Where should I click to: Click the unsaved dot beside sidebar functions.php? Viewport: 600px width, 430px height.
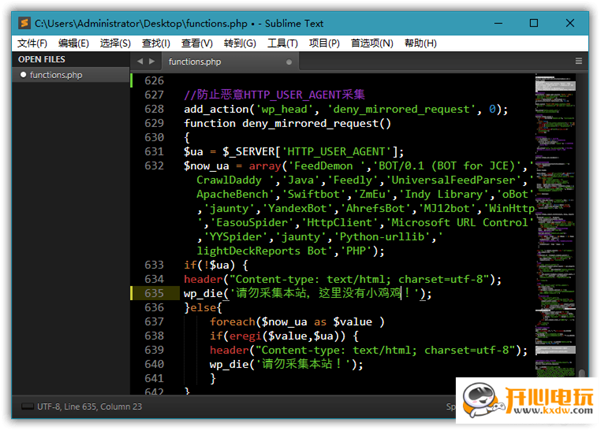point(23,75)
